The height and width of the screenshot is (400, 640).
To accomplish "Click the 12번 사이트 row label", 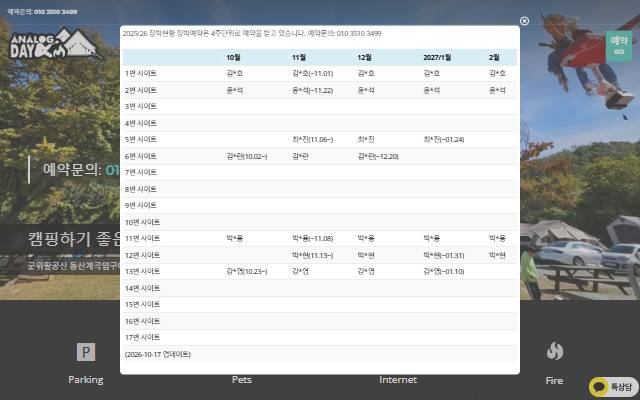I will coord(142,256).
